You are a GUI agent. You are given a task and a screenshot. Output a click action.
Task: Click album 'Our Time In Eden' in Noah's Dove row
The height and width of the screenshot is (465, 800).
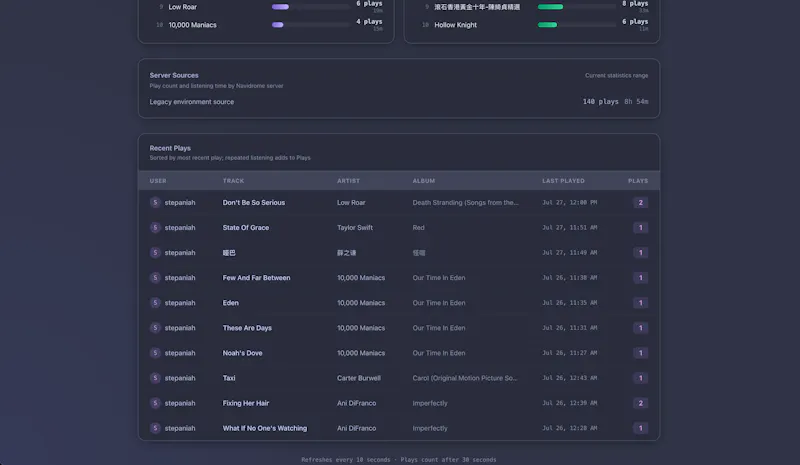pyautogui.click(x=439, y=353)
